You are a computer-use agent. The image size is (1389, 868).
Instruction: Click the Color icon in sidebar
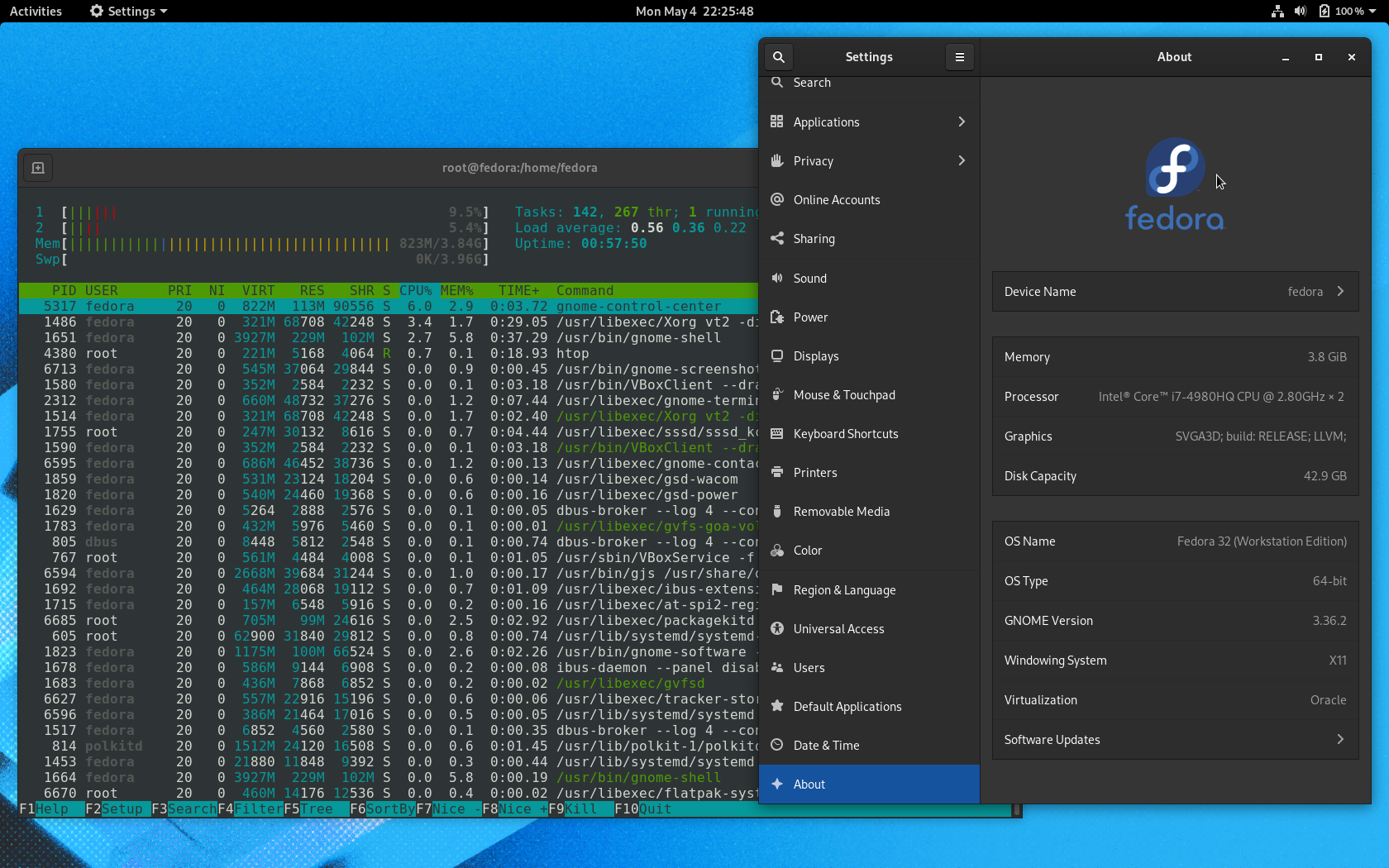[777, 550]
